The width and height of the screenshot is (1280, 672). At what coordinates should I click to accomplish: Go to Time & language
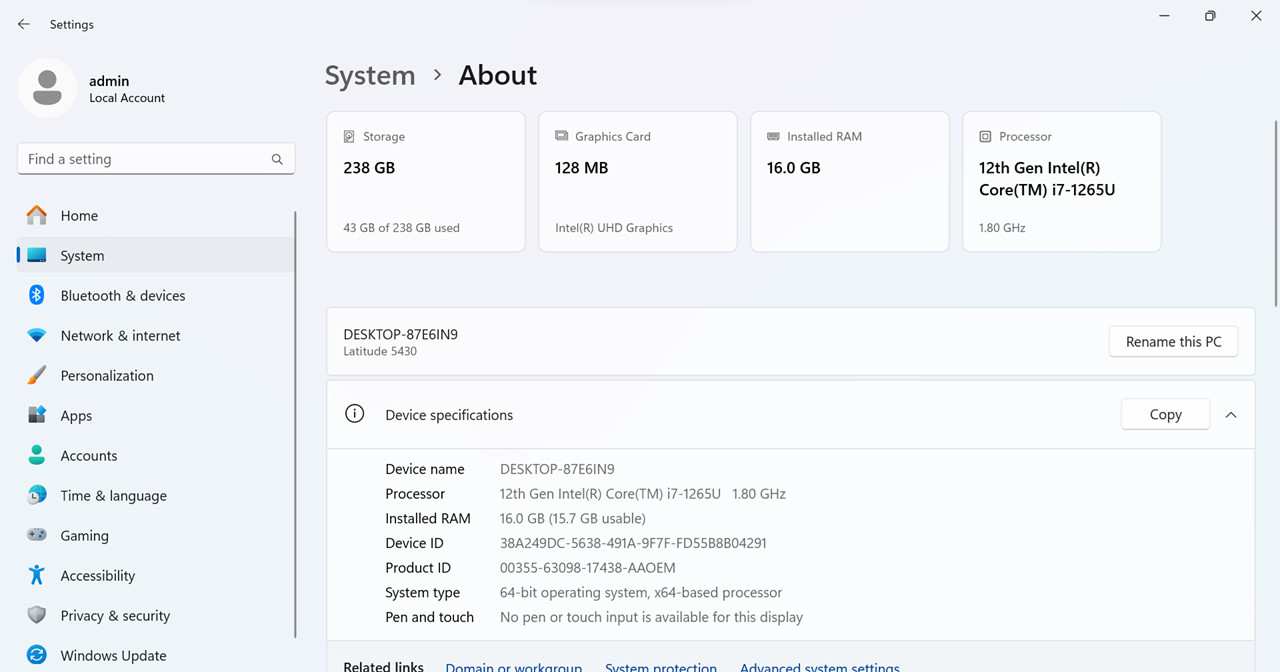click(x=156, y=495)
